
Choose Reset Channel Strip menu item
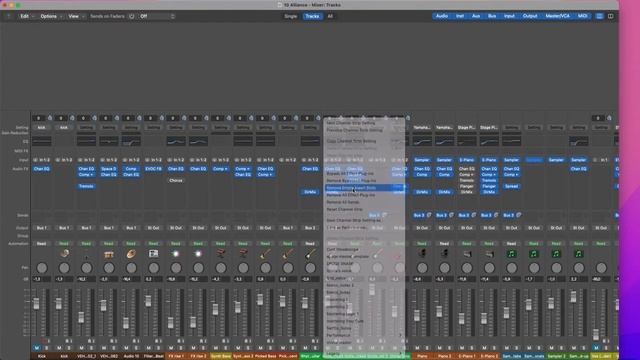[x=364, y=209]
